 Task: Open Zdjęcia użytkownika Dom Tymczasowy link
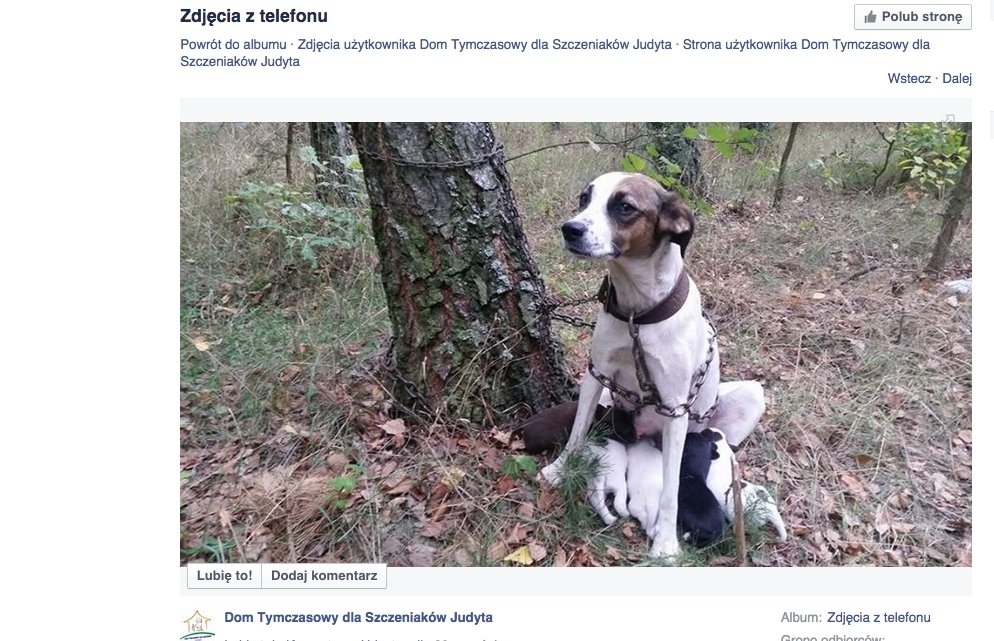point(484,44)
